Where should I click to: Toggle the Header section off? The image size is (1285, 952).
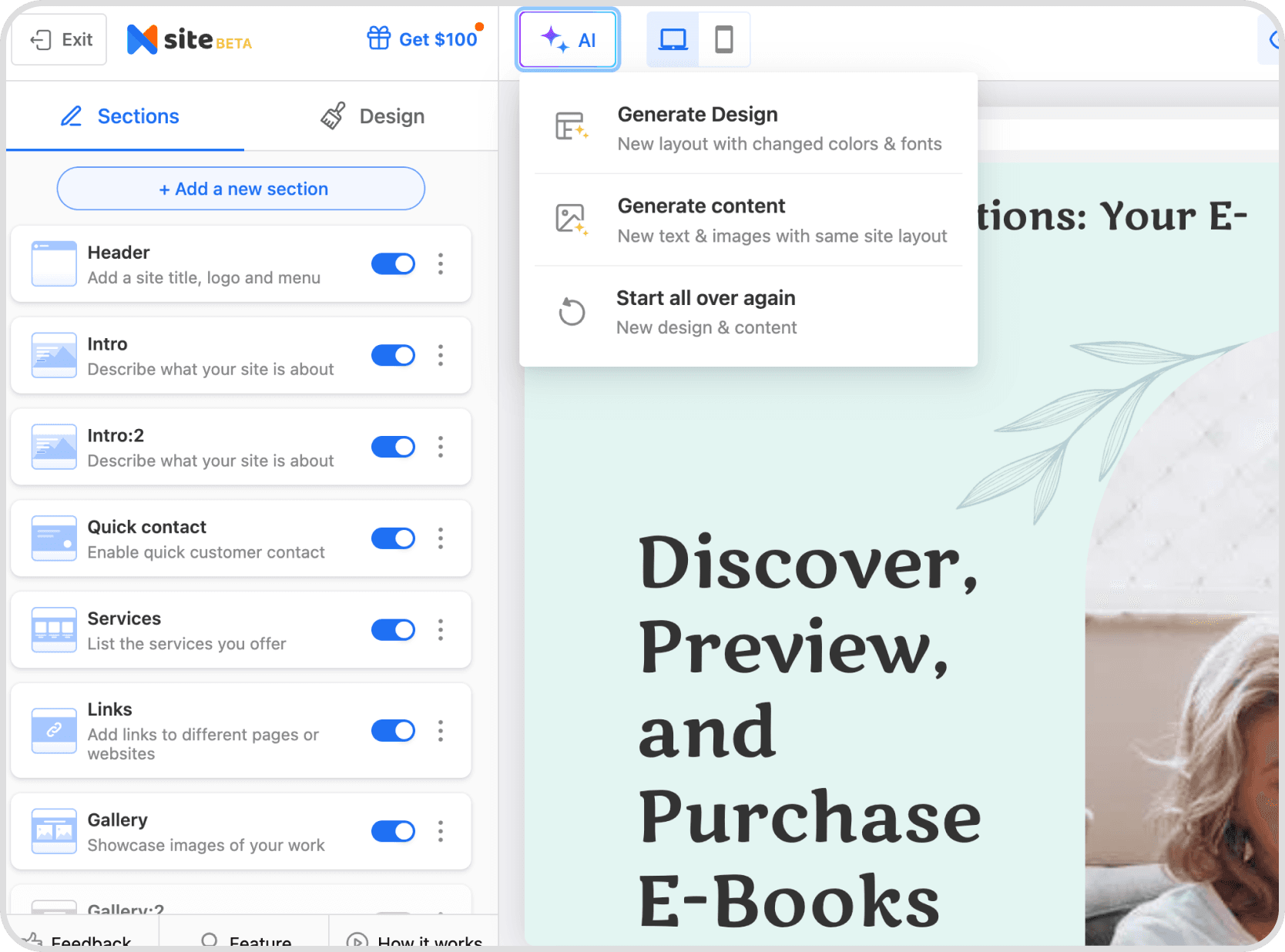(x=393, y=263)
